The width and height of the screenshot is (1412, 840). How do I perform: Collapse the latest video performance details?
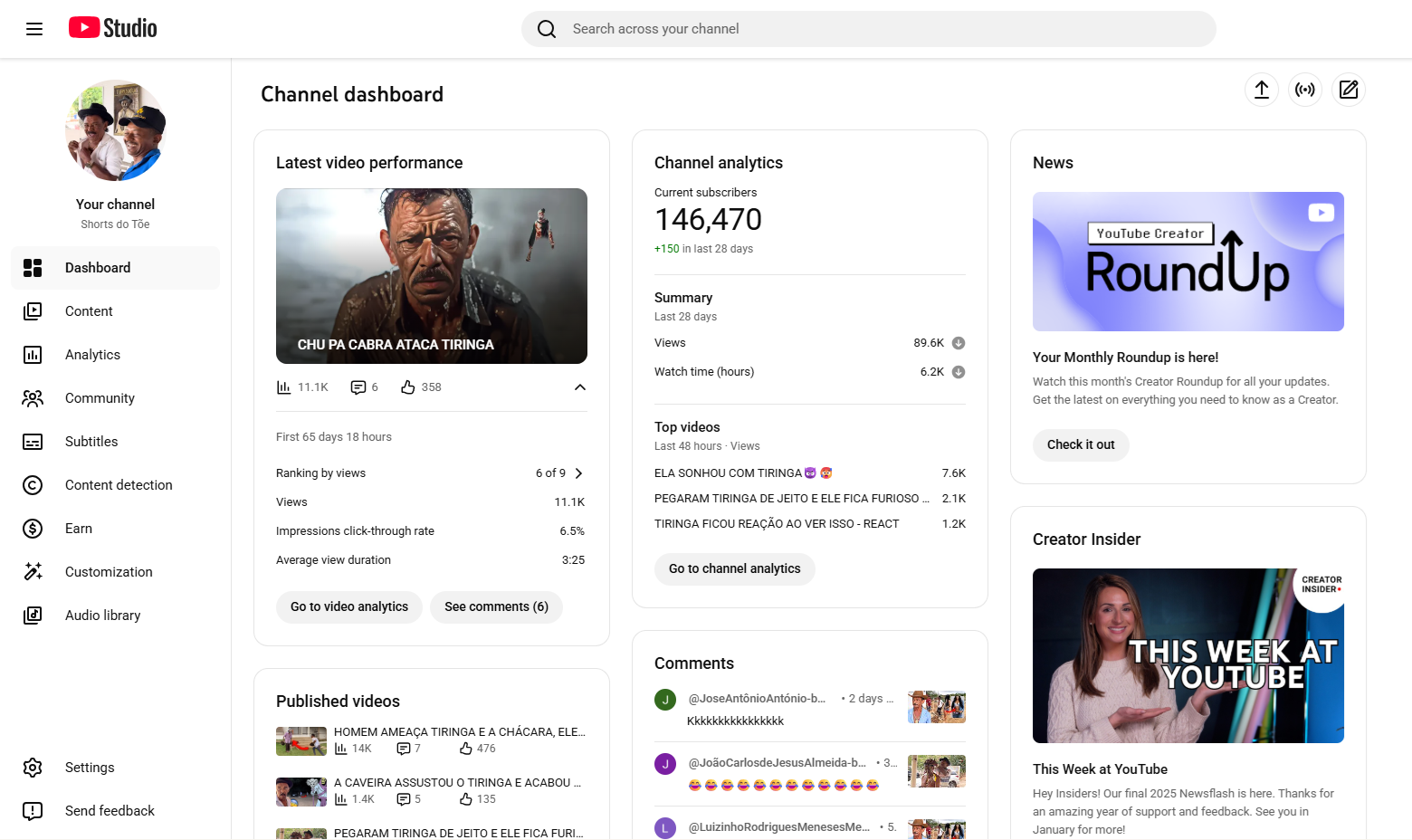[580, 387]
